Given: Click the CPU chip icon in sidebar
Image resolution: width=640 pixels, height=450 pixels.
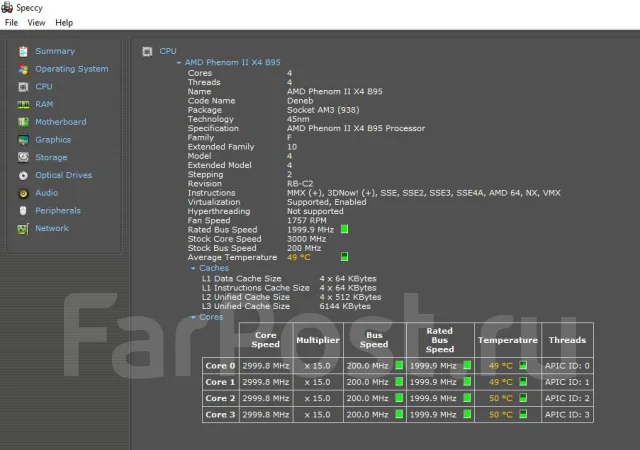Looking at the screenshot, I should [23, 87].
